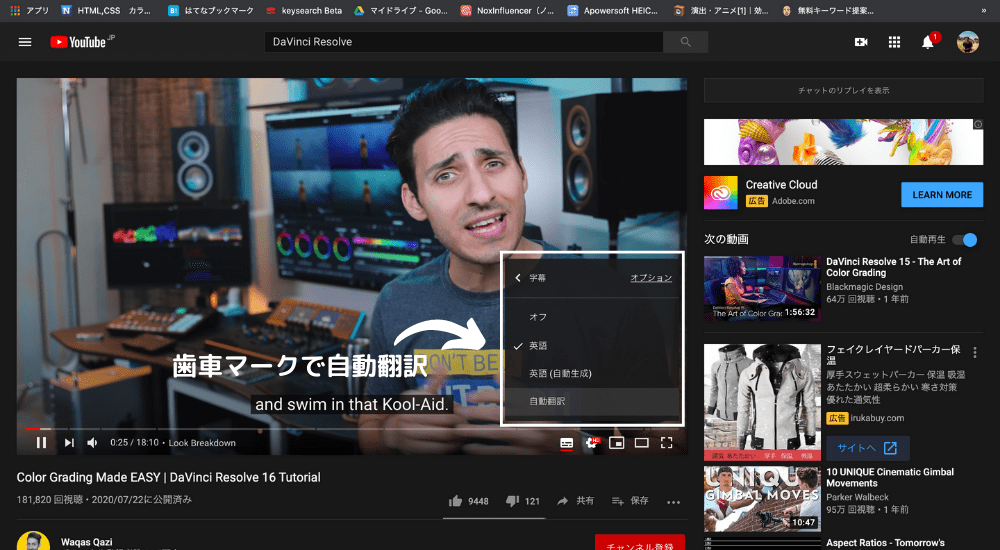Click the DaVinci Resolve search field
The height and width of the screenshot is (550, 1000).
[464, 42]
